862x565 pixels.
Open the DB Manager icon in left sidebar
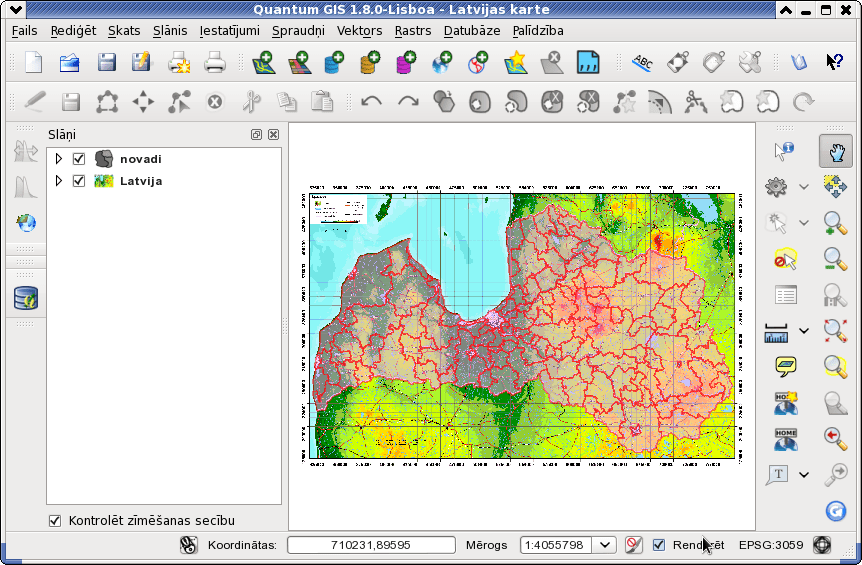26,298
